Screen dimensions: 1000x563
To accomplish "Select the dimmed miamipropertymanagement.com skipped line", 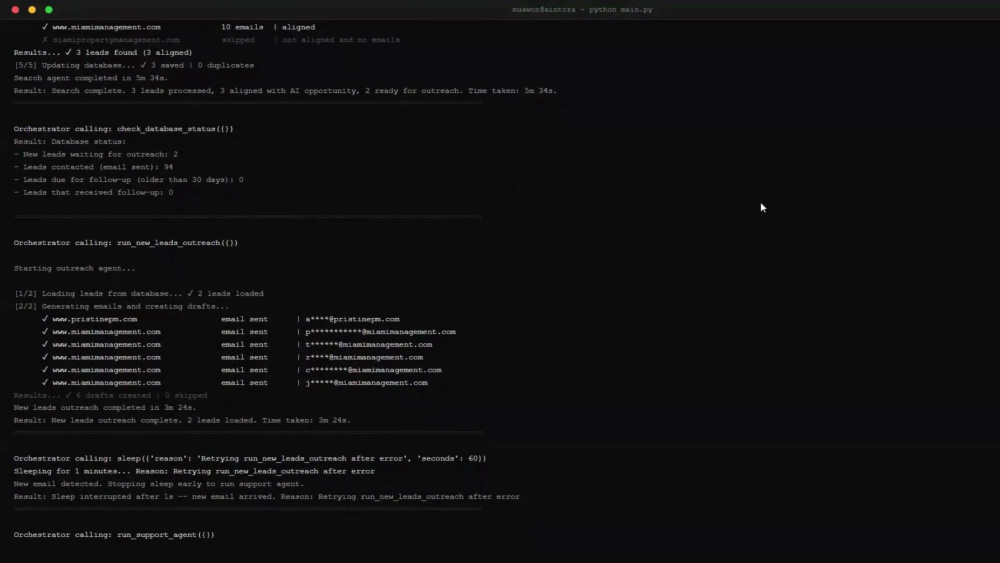I will 221,40.
